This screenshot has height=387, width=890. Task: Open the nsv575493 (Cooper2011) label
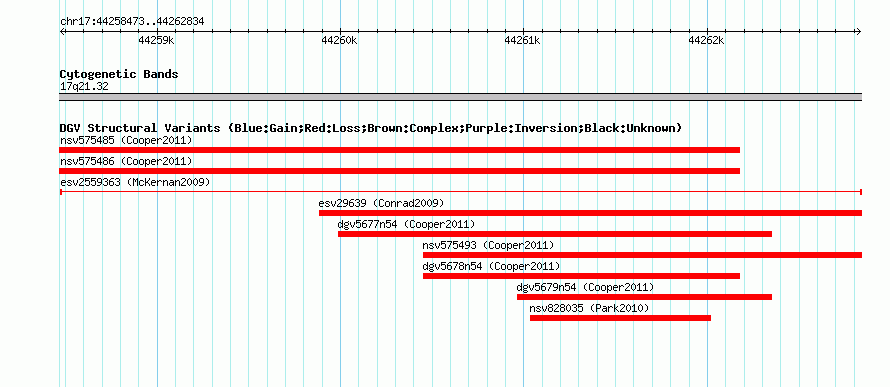coord(488,245)
